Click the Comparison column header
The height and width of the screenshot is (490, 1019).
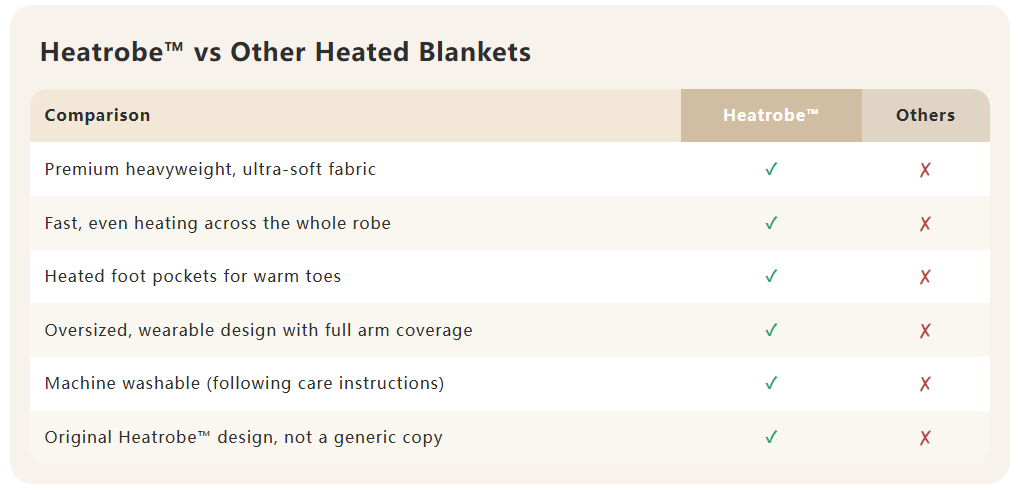click(97, 115)
